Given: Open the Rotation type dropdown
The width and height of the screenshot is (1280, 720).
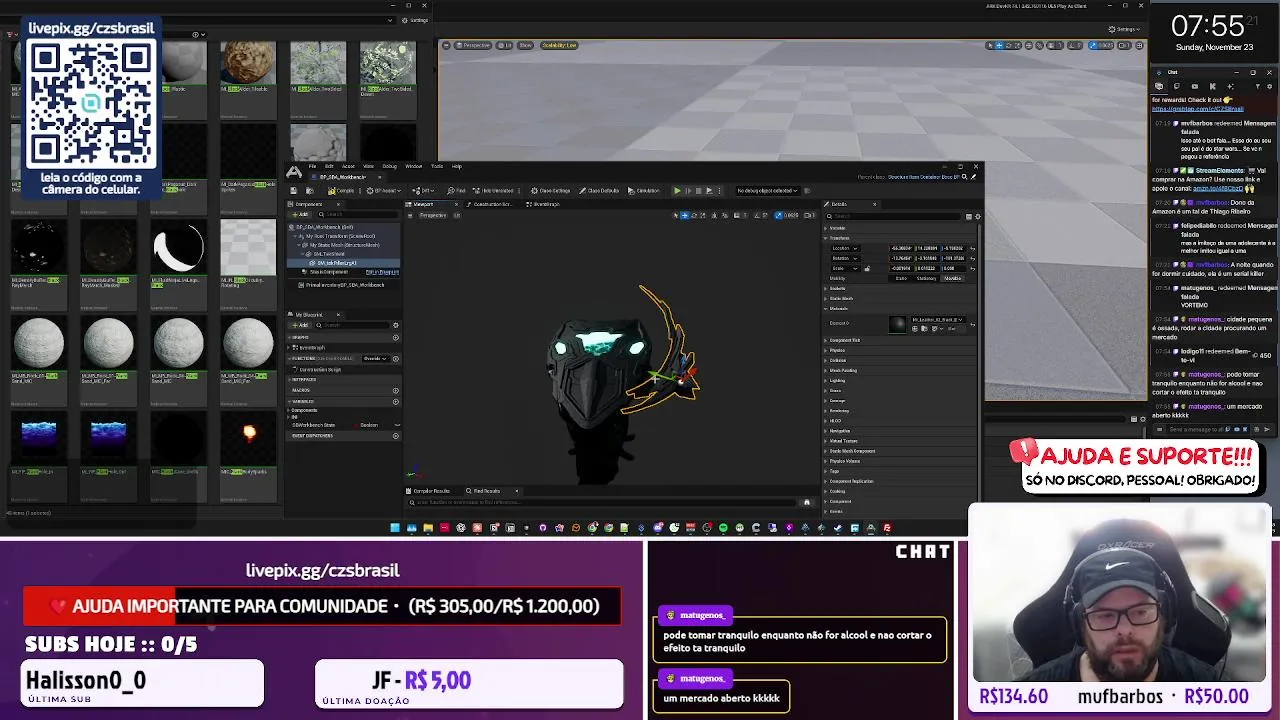Looking at the screenshot, I should [x=846, y=258].
